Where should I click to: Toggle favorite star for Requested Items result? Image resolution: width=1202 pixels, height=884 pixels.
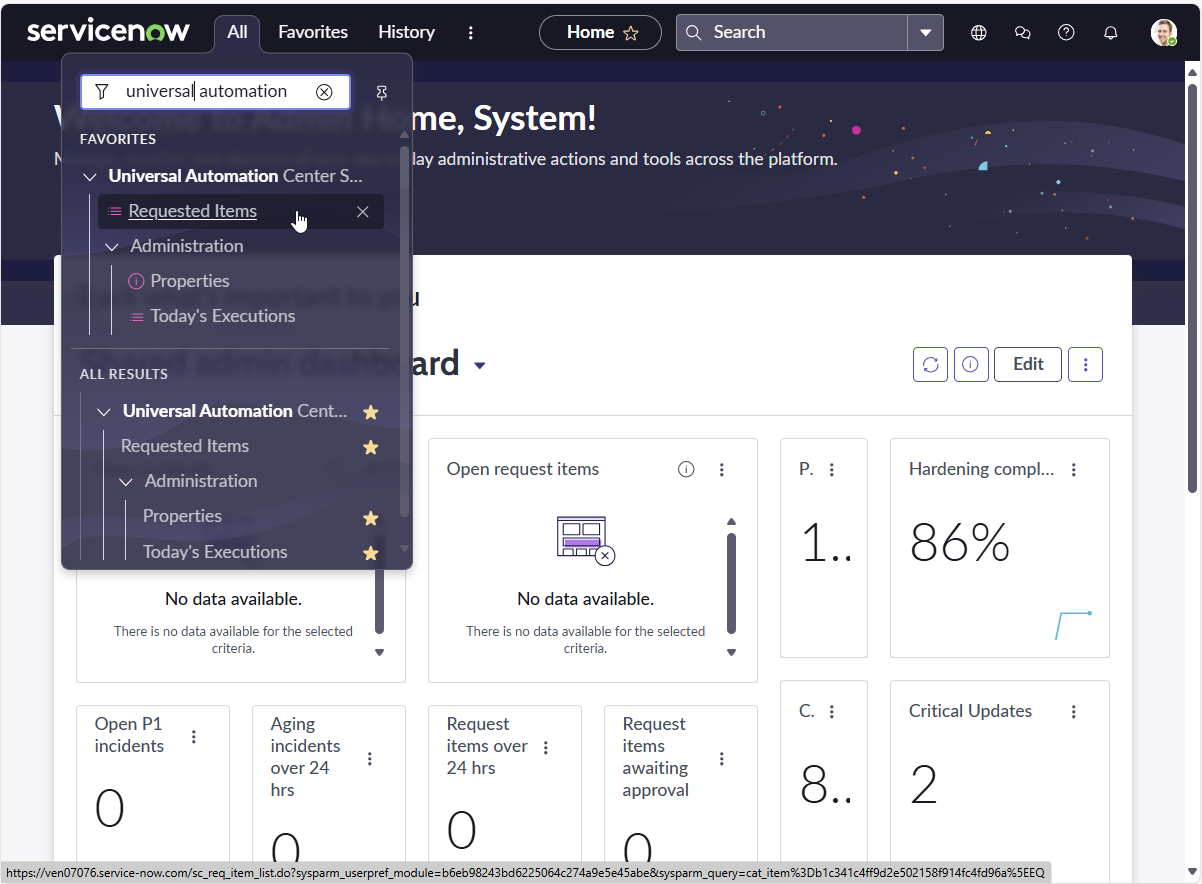click(371, 447)
